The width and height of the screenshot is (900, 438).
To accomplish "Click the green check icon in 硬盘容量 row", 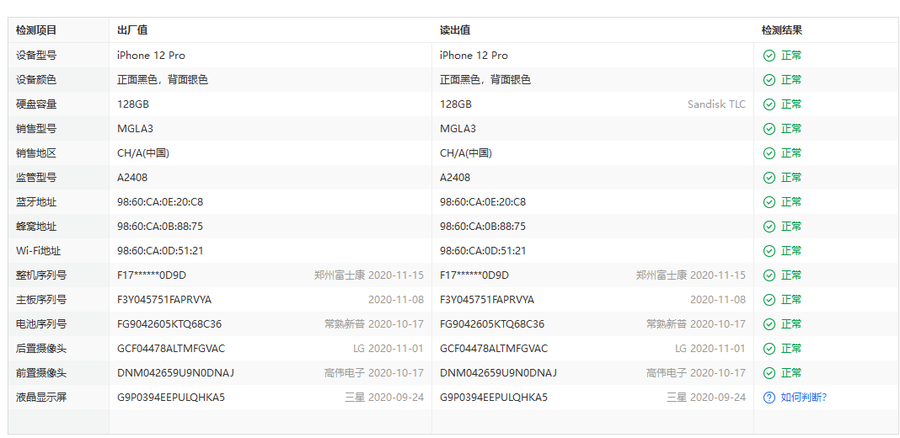I will pyautogui.click(x=769, y=104).
